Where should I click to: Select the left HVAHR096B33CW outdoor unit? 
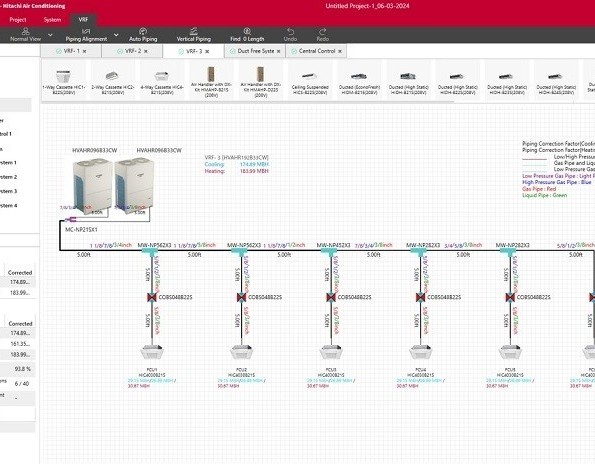pos(93,185)
